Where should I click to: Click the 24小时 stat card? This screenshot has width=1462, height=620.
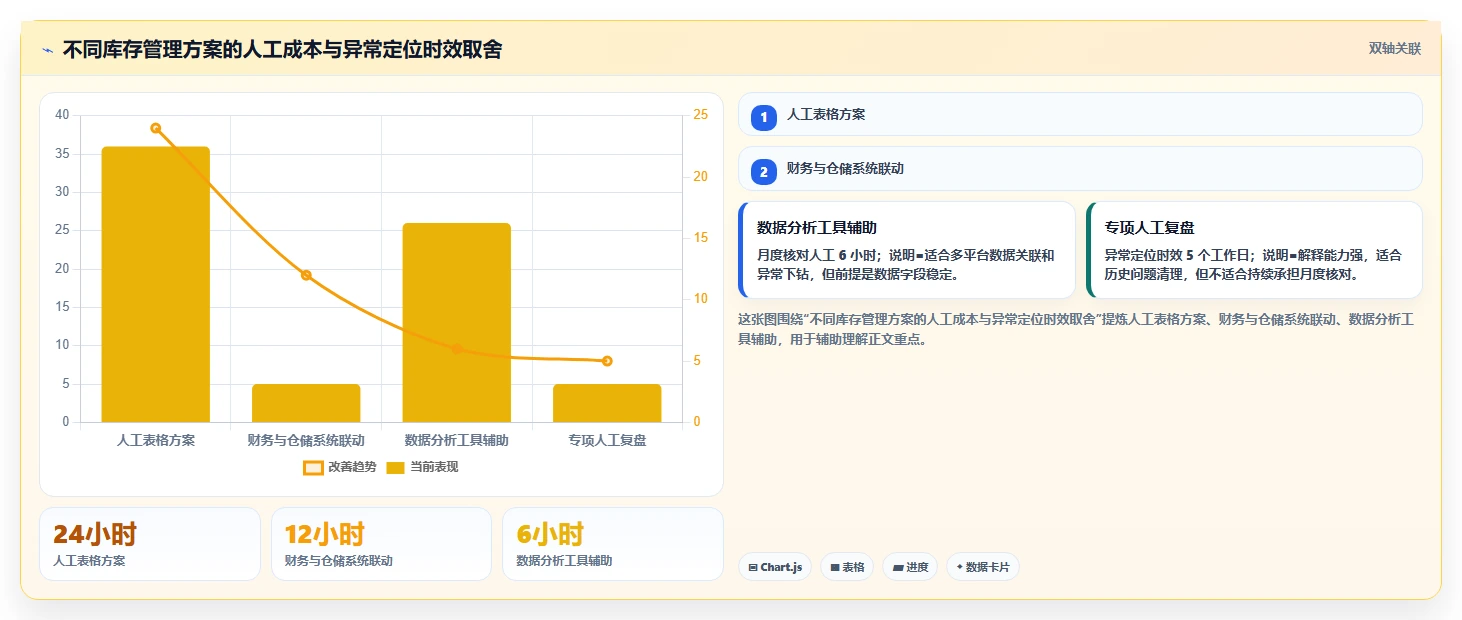pos(150,544)
